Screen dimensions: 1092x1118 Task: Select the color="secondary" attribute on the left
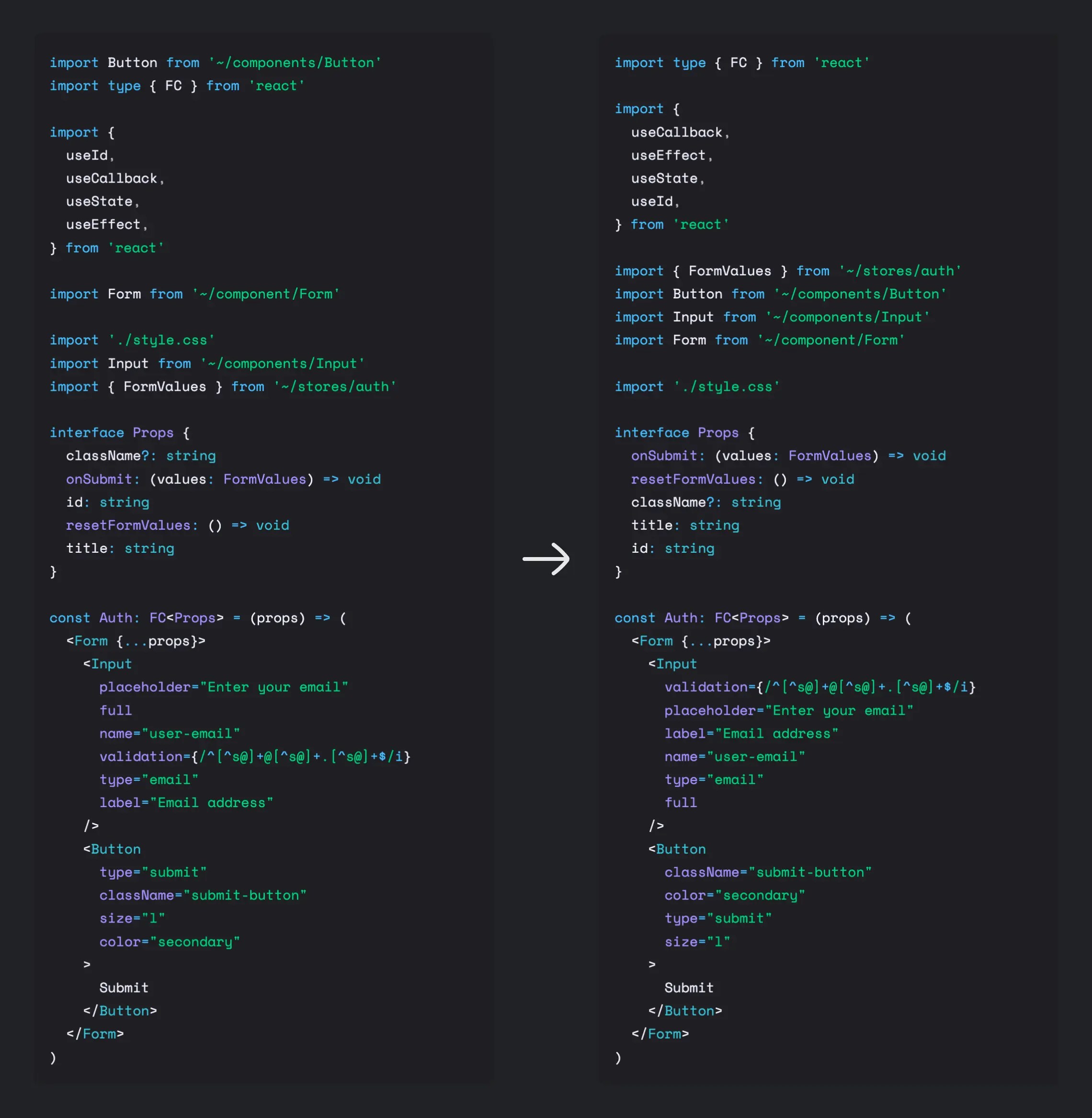169,941
